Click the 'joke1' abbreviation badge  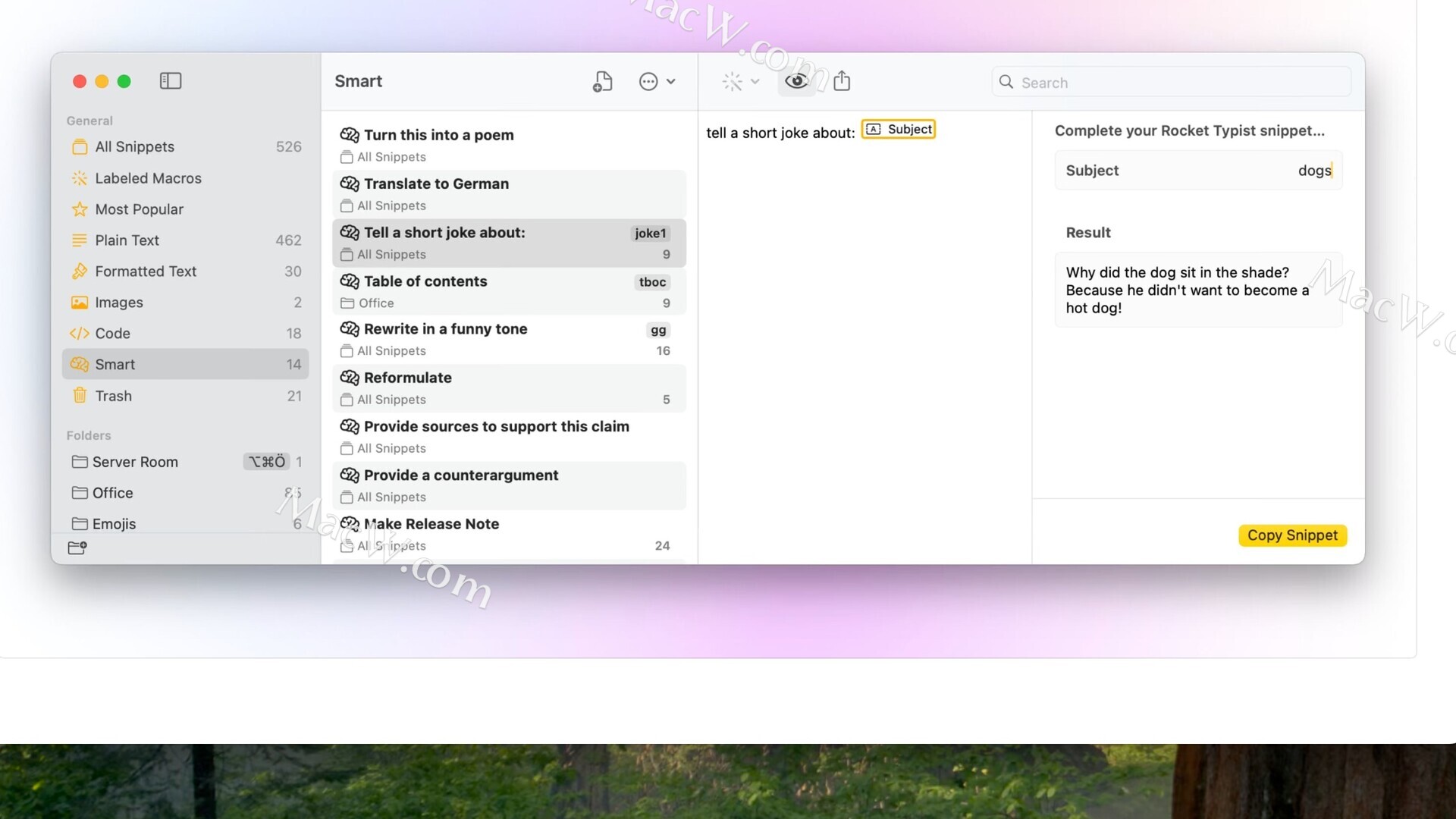651,234
